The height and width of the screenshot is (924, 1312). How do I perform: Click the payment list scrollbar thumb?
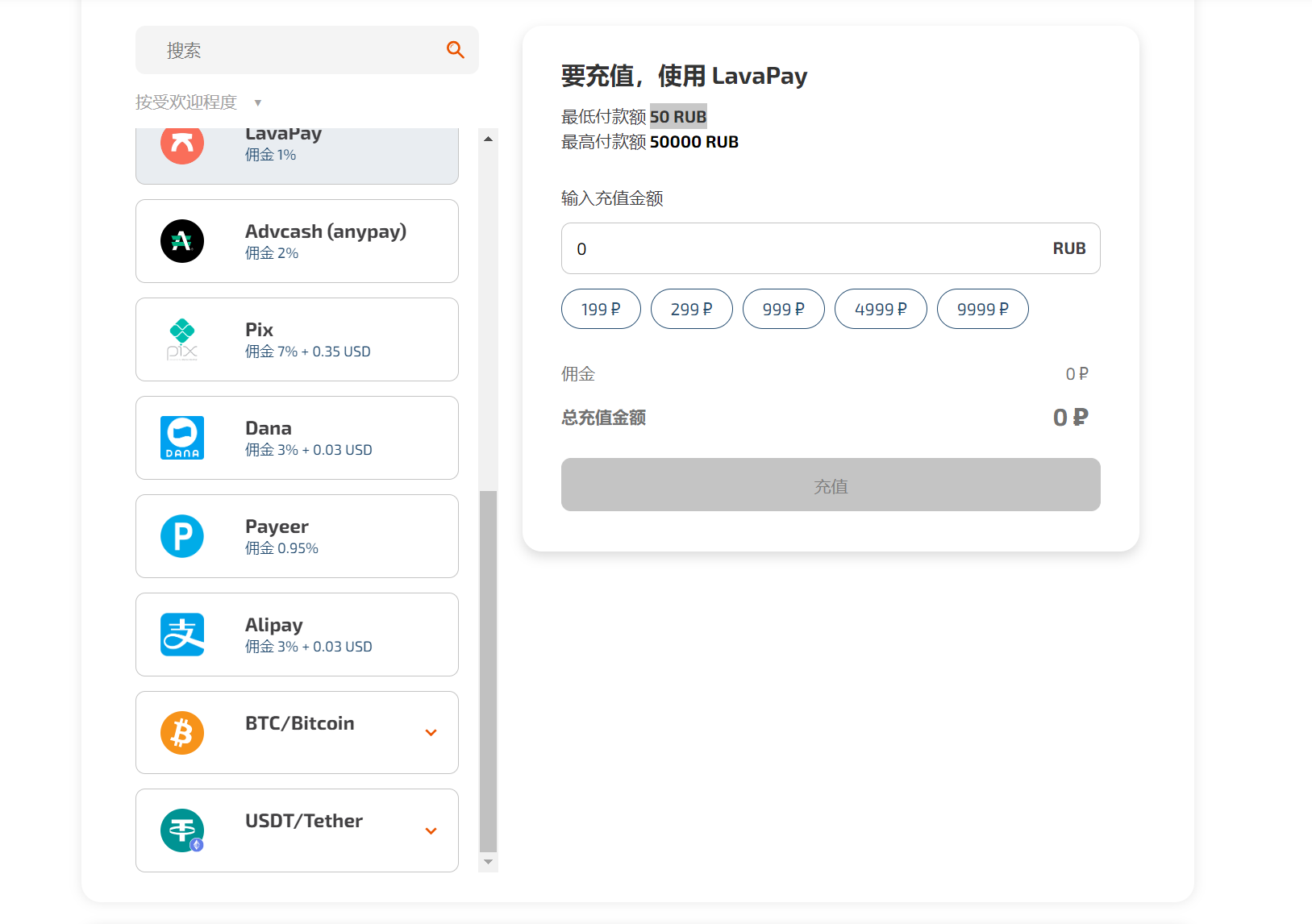(488, 671)
